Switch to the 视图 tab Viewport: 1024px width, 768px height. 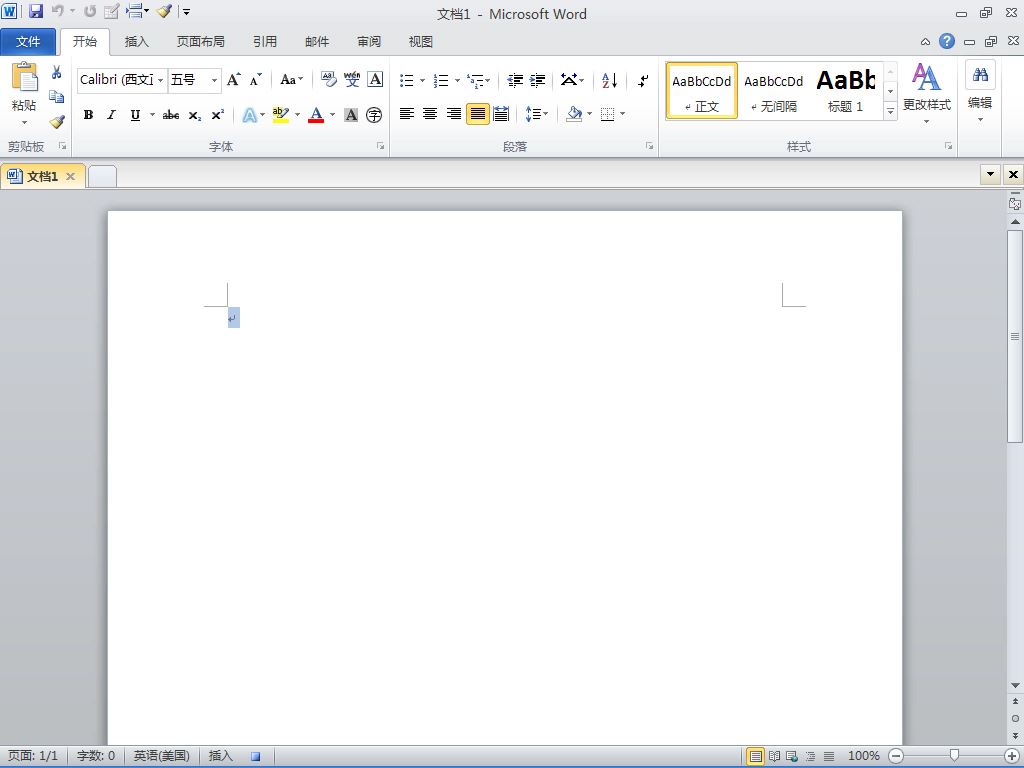tap(420, 41)
